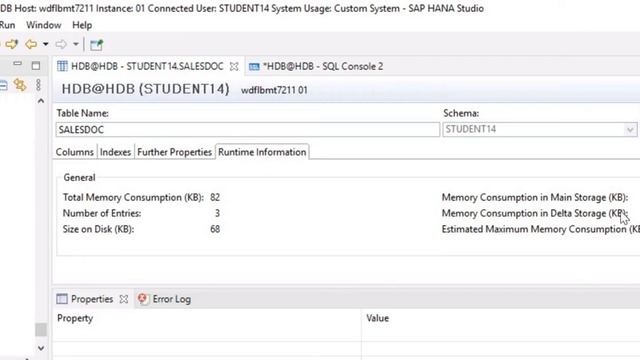Switch to the Further Properties tab

coord(174,152)
